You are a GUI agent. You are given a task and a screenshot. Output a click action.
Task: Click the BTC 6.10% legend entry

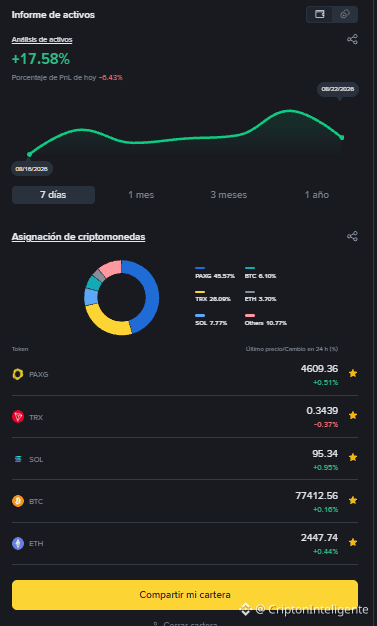point(260,272)
